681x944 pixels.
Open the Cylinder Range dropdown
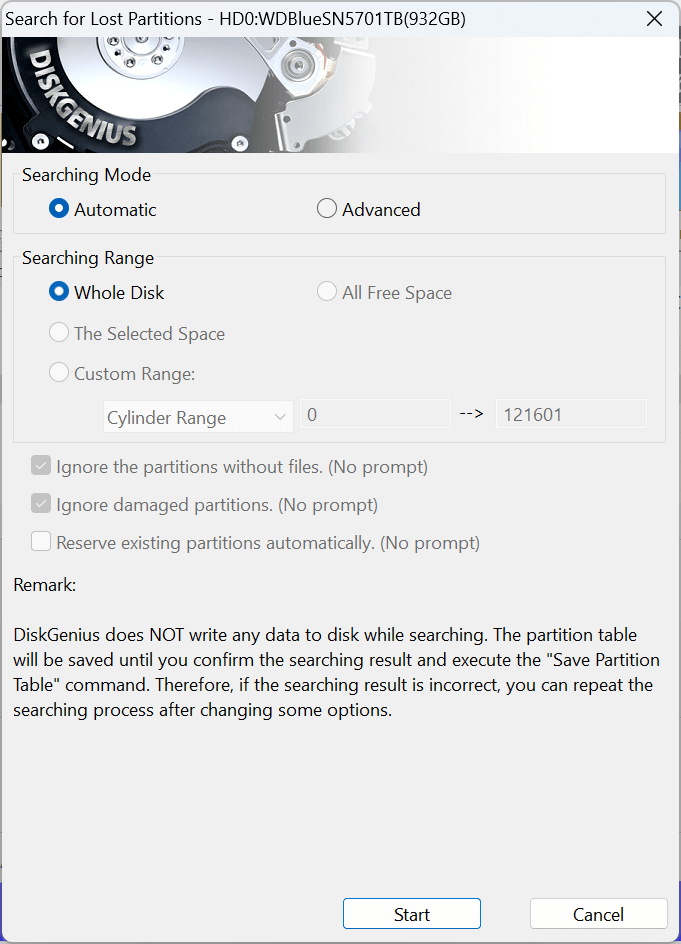click(x=198, y=418)
